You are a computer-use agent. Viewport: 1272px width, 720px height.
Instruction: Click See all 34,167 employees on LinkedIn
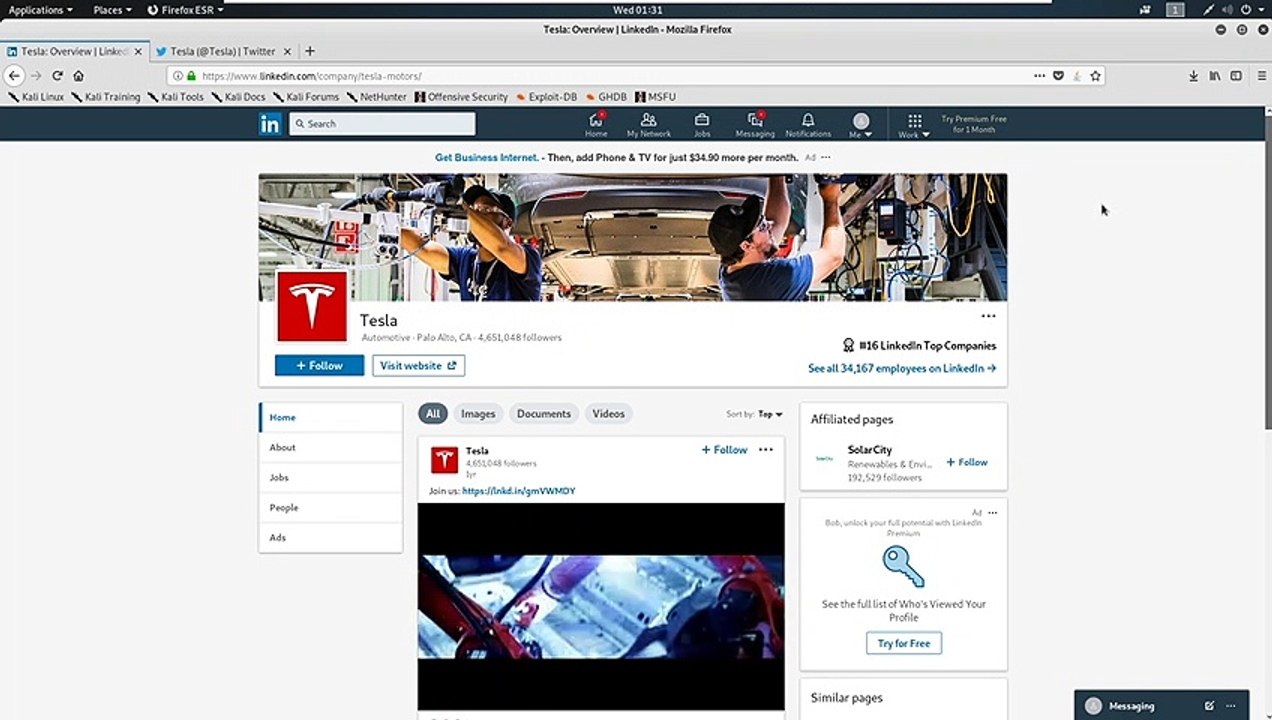coord(902,368)
